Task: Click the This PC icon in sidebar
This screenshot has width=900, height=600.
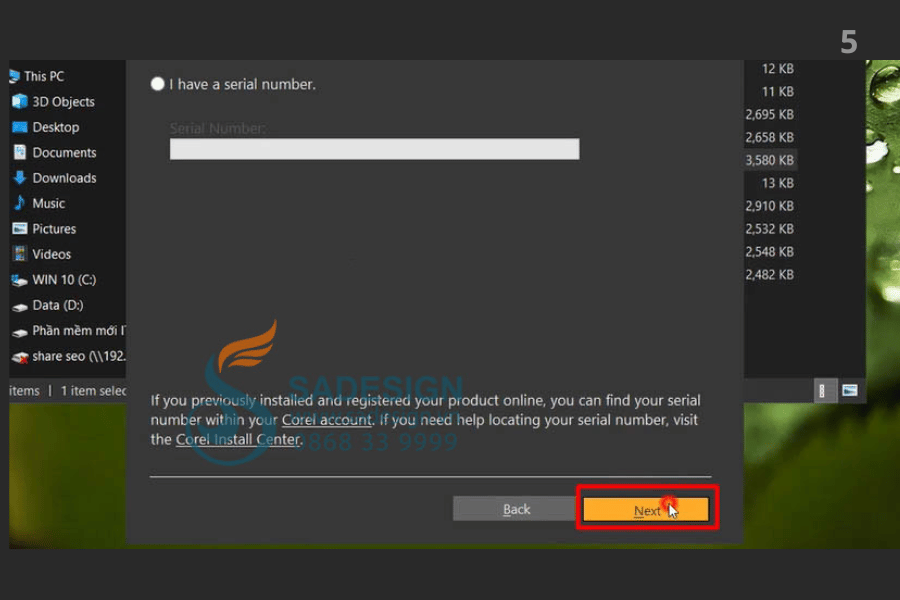Action: click(x=15, y=76)
